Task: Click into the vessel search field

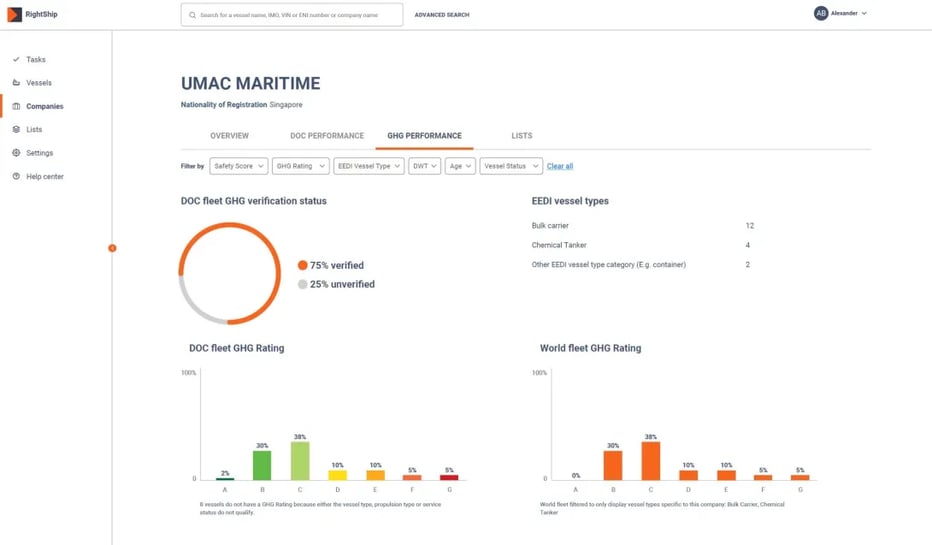Action: click(x=292, y=15)
